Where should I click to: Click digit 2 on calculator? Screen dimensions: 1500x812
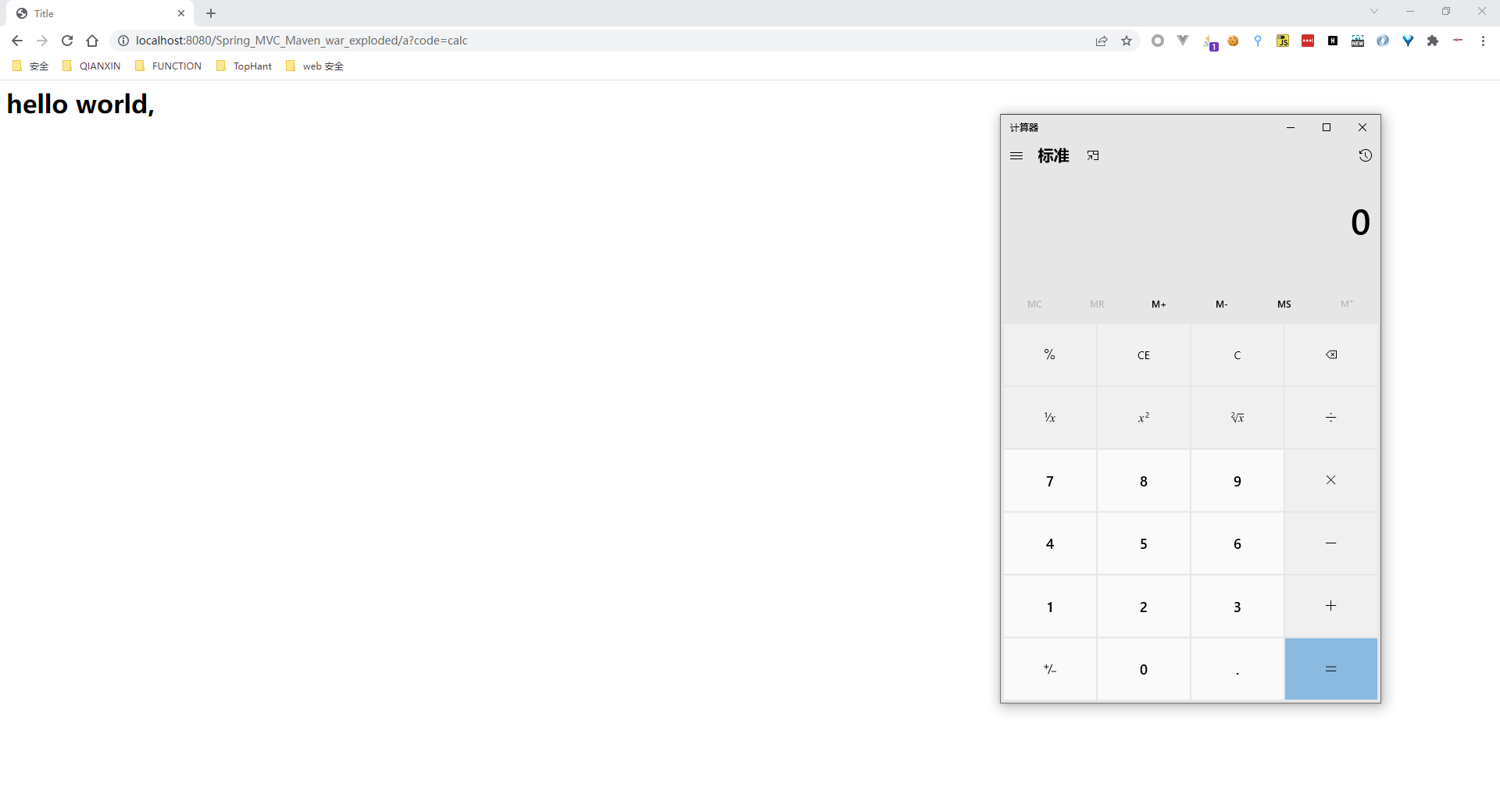pyautogui.click(x=1144, y=606)
